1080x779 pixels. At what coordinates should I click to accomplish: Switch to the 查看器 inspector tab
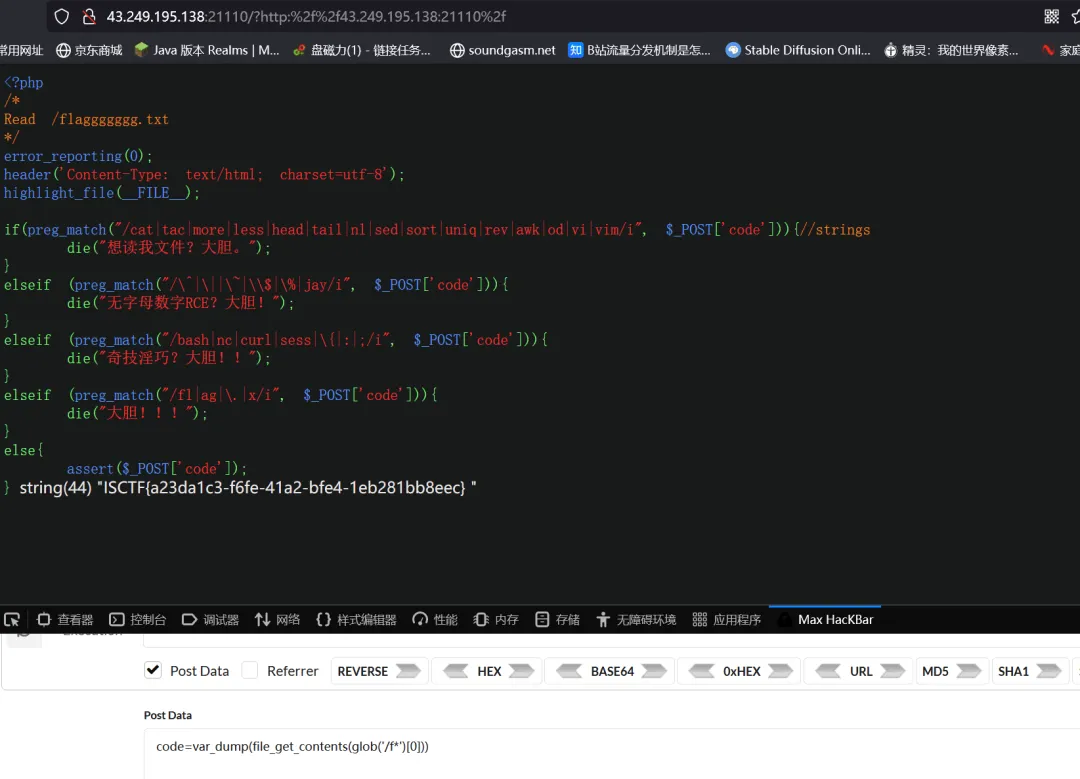(65, 619)
